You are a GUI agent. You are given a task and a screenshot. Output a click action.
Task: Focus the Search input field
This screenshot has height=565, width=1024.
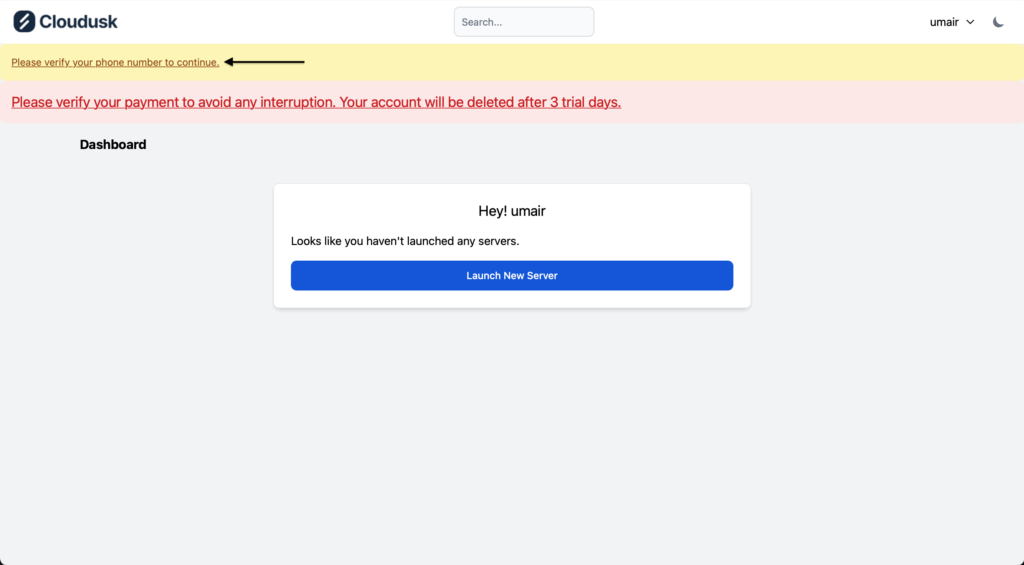(523, 22)
